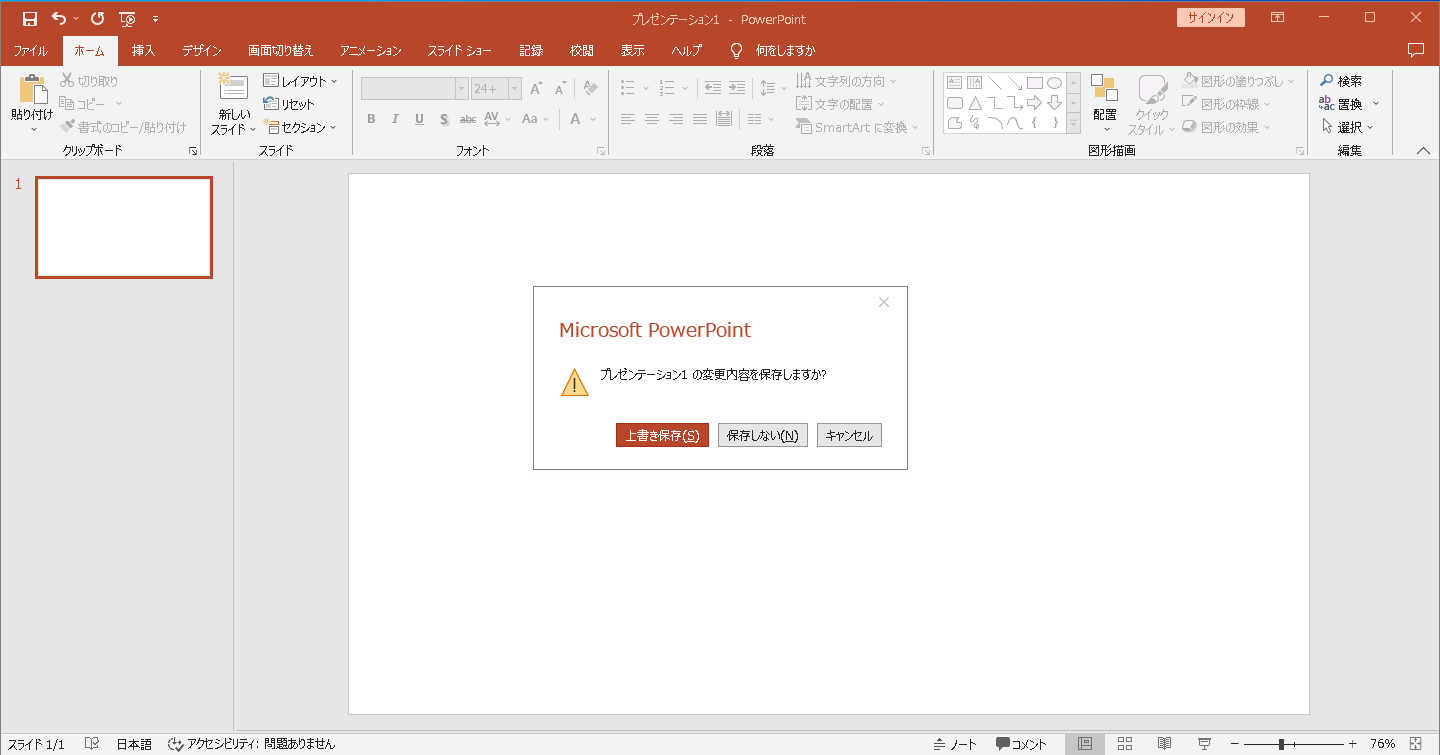Increase font size icon
Screen dimensions: 1440x755
tap(536, 89)
